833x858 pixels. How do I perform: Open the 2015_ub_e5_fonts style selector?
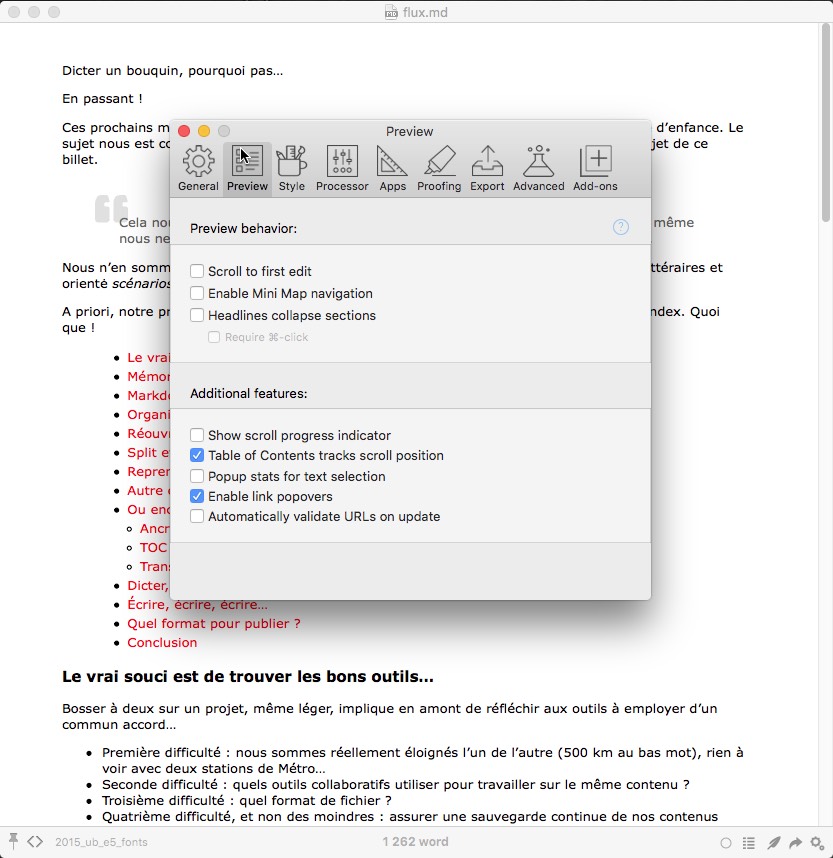[101, 842]
